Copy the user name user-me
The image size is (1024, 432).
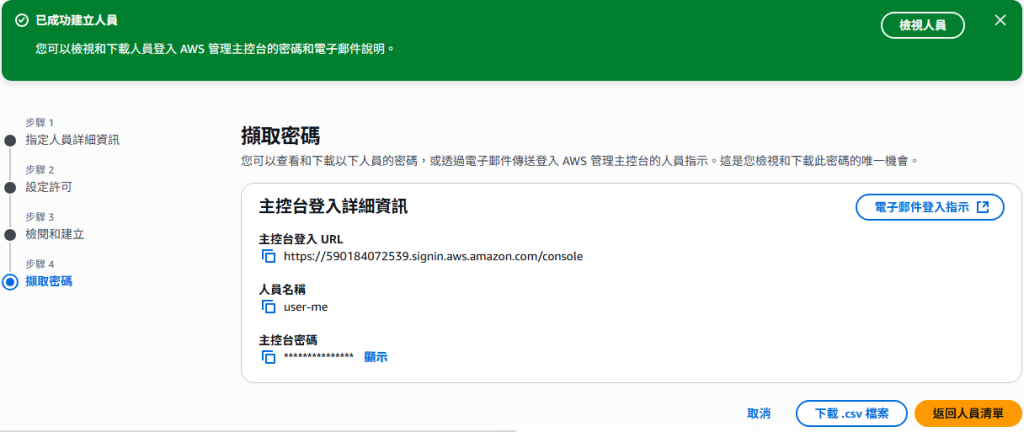click(x=268, y=307)
